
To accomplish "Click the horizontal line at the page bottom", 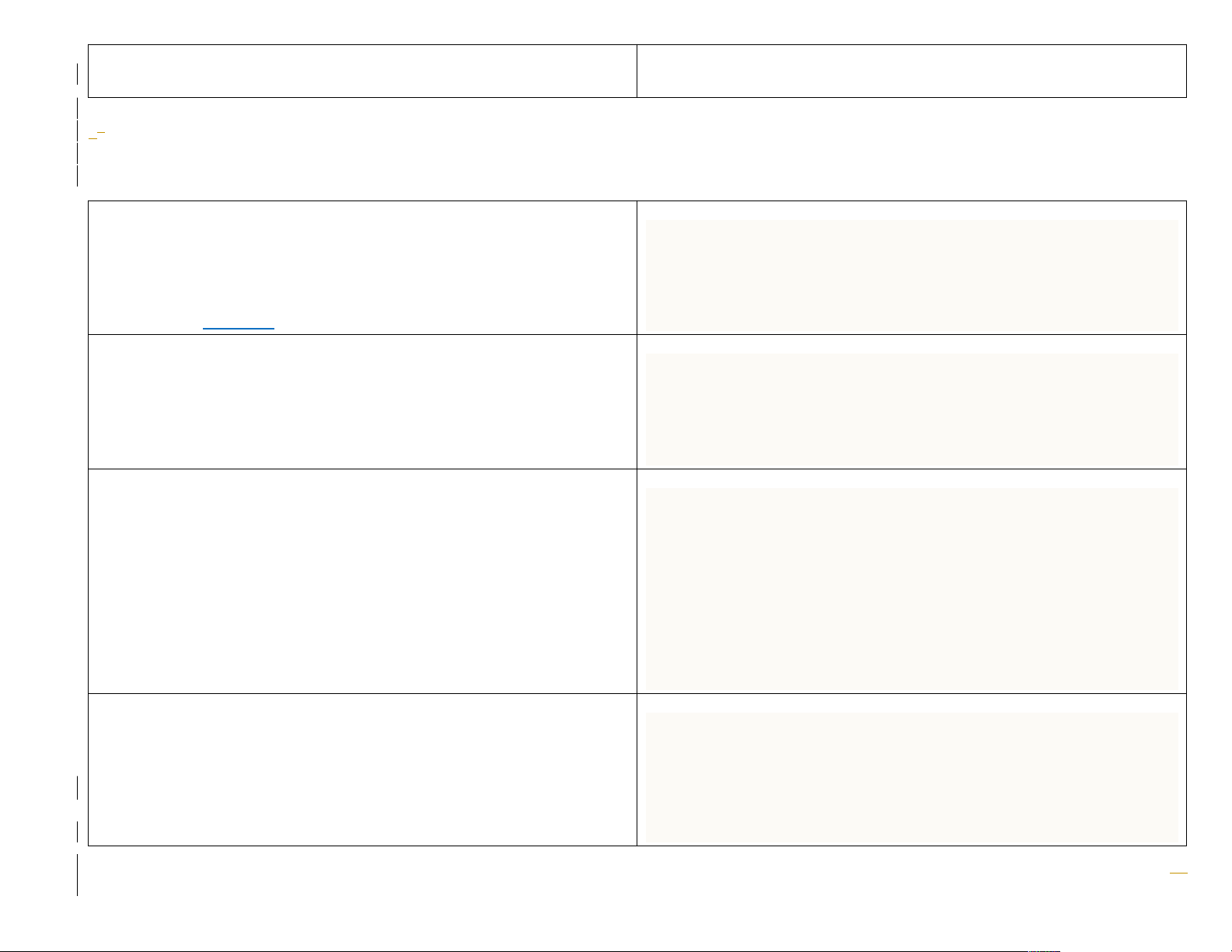I will tap(616, 950).
